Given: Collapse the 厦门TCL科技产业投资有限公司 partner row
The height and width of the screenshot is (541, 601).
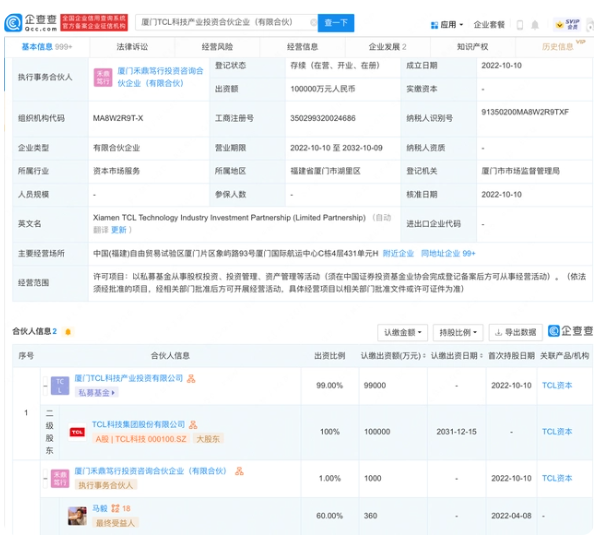Looking at the screenshot, I should coord(45,385).
